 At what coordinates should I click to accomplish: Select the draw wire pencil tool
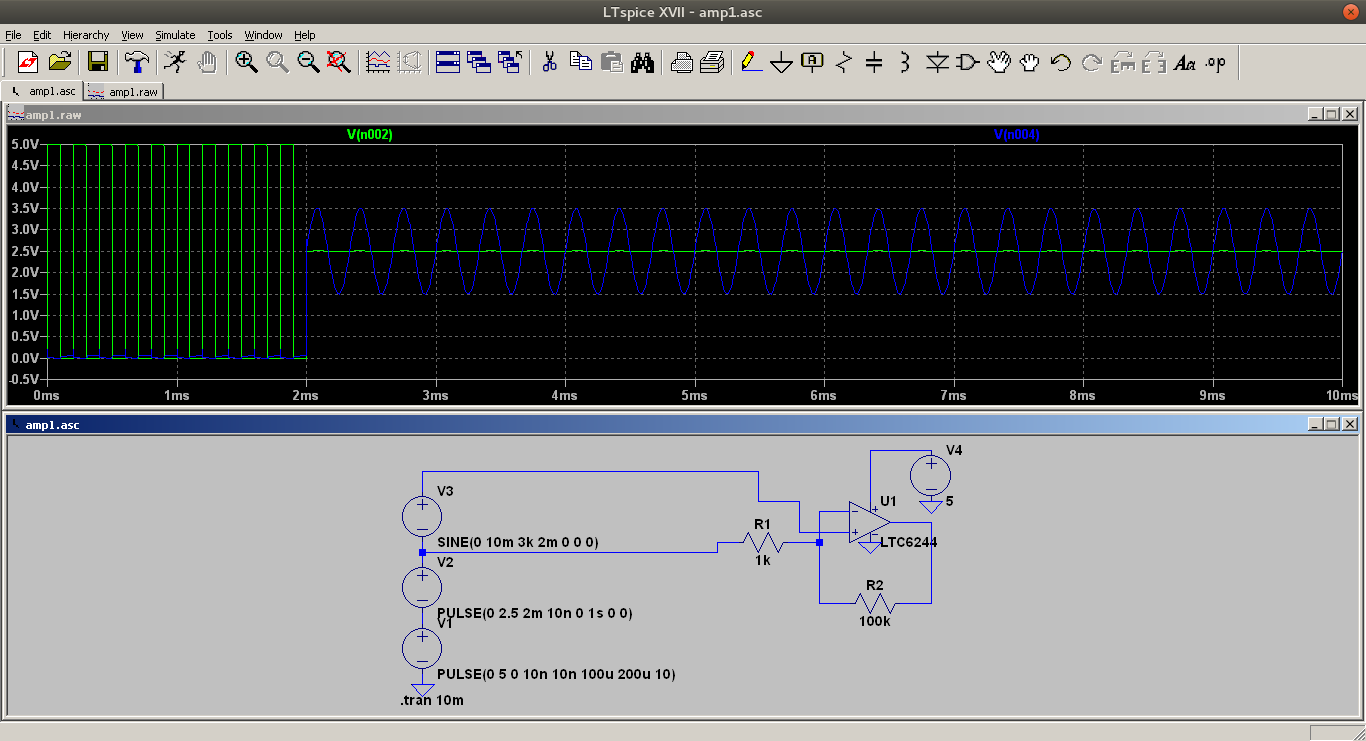(x=750, y=62)
